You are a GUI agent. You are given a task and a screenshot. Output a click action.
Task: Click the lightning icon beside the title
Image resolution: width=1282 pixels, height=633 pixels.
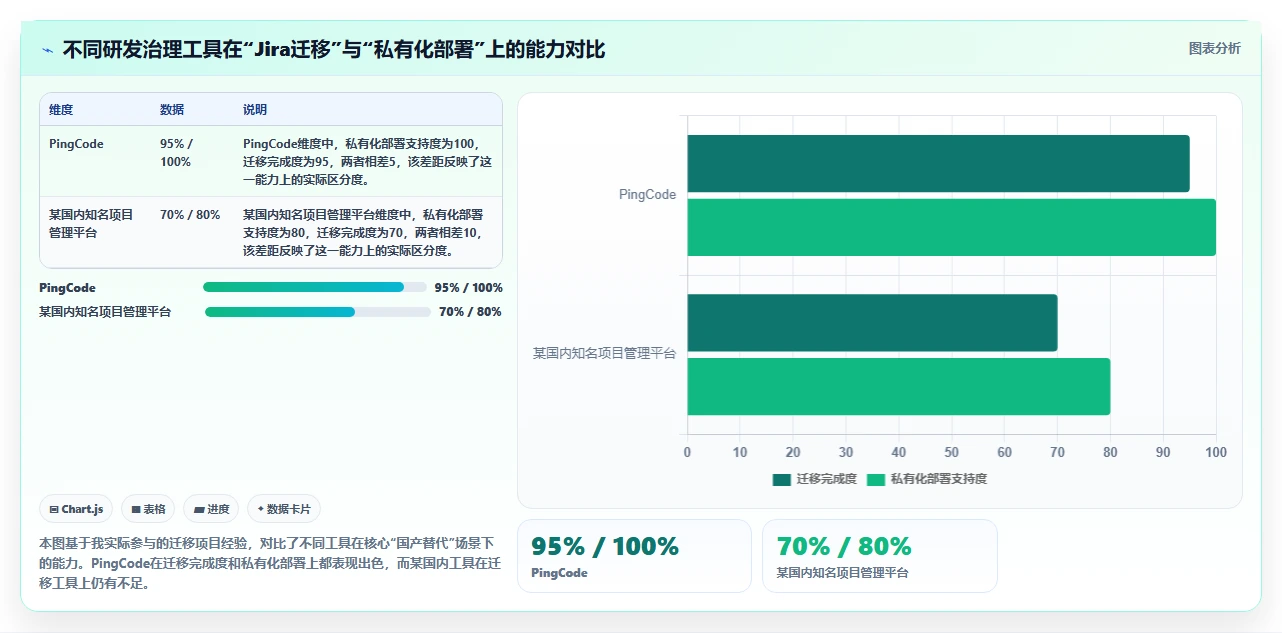pyautogui.click(x=47, y=50)
